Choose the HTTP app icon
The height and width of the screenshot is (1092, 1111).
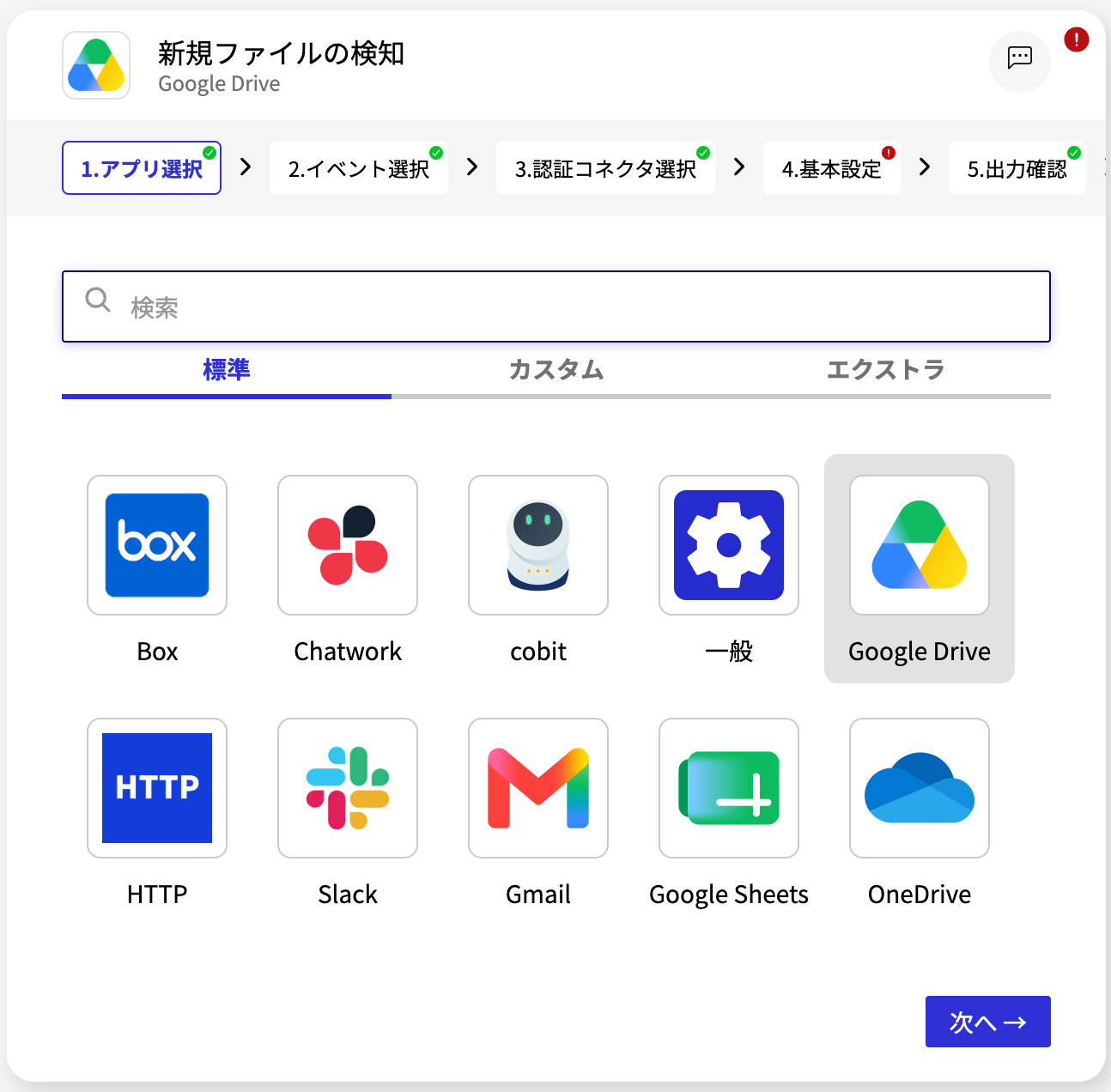(157, 788)
